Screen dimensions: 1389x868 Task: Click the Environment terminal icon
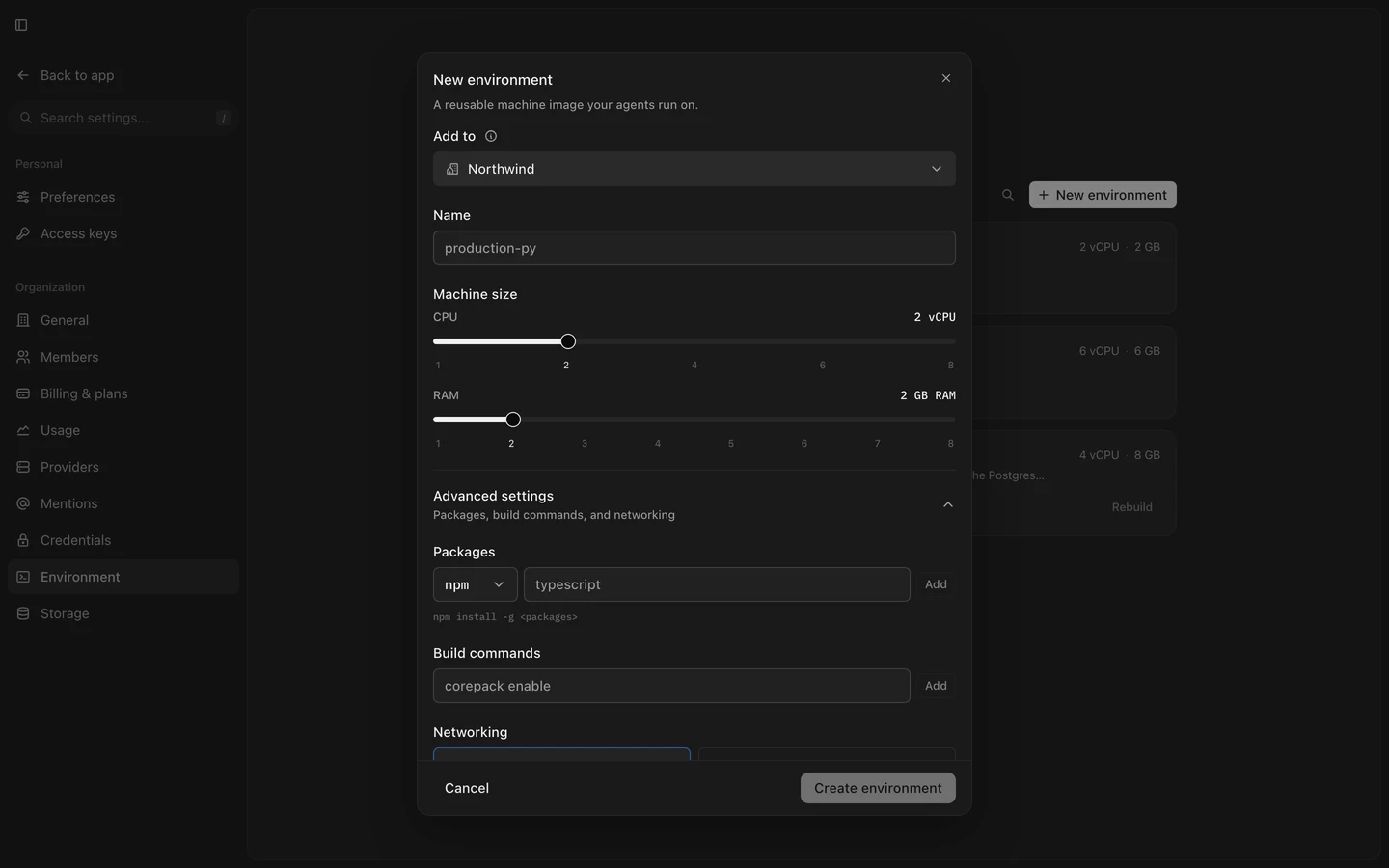click(23, 577)
